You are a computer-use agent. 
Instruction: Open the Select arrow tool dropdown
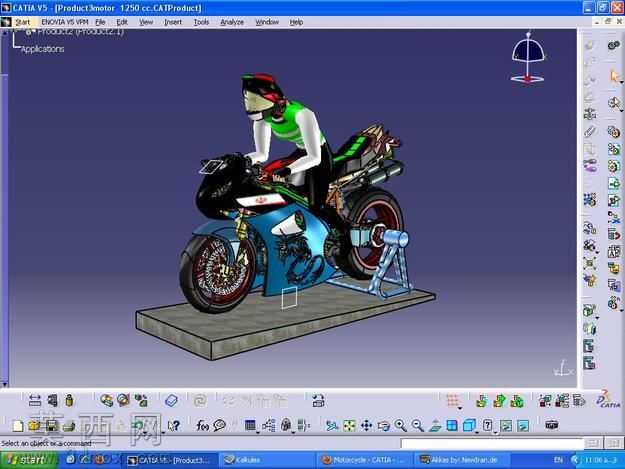(621, 82)
